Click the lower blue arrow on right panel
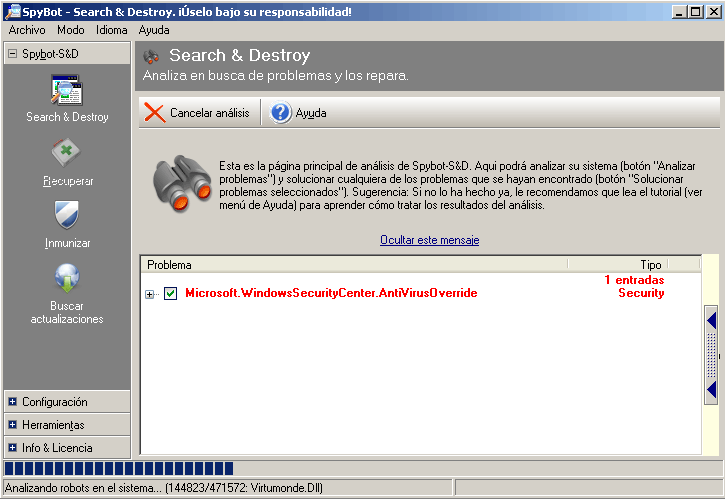Image resolution: width=725 pixels, height=499 pixels. click(711, 388)
